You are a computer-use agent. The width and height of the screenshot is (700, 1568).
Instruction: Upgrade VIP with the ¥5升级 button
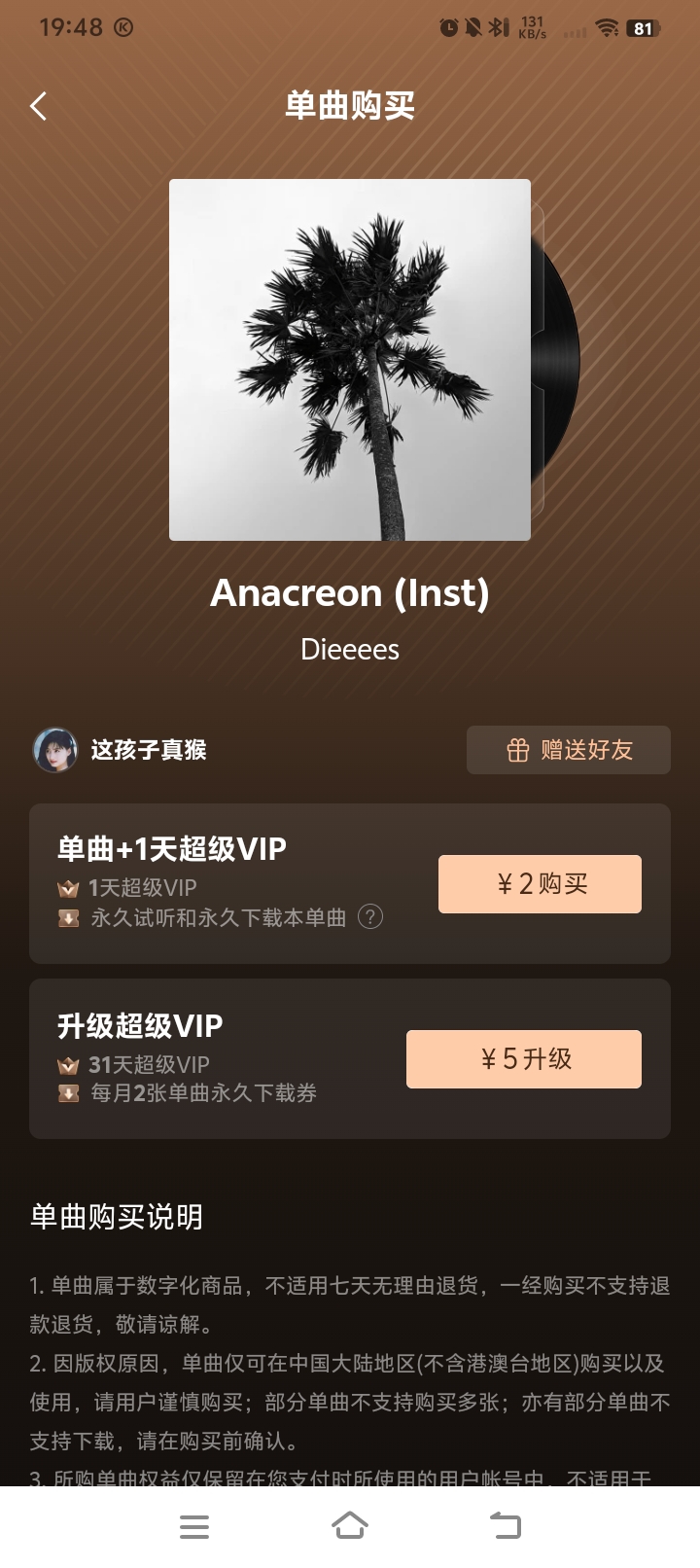tap(524, 1059)
